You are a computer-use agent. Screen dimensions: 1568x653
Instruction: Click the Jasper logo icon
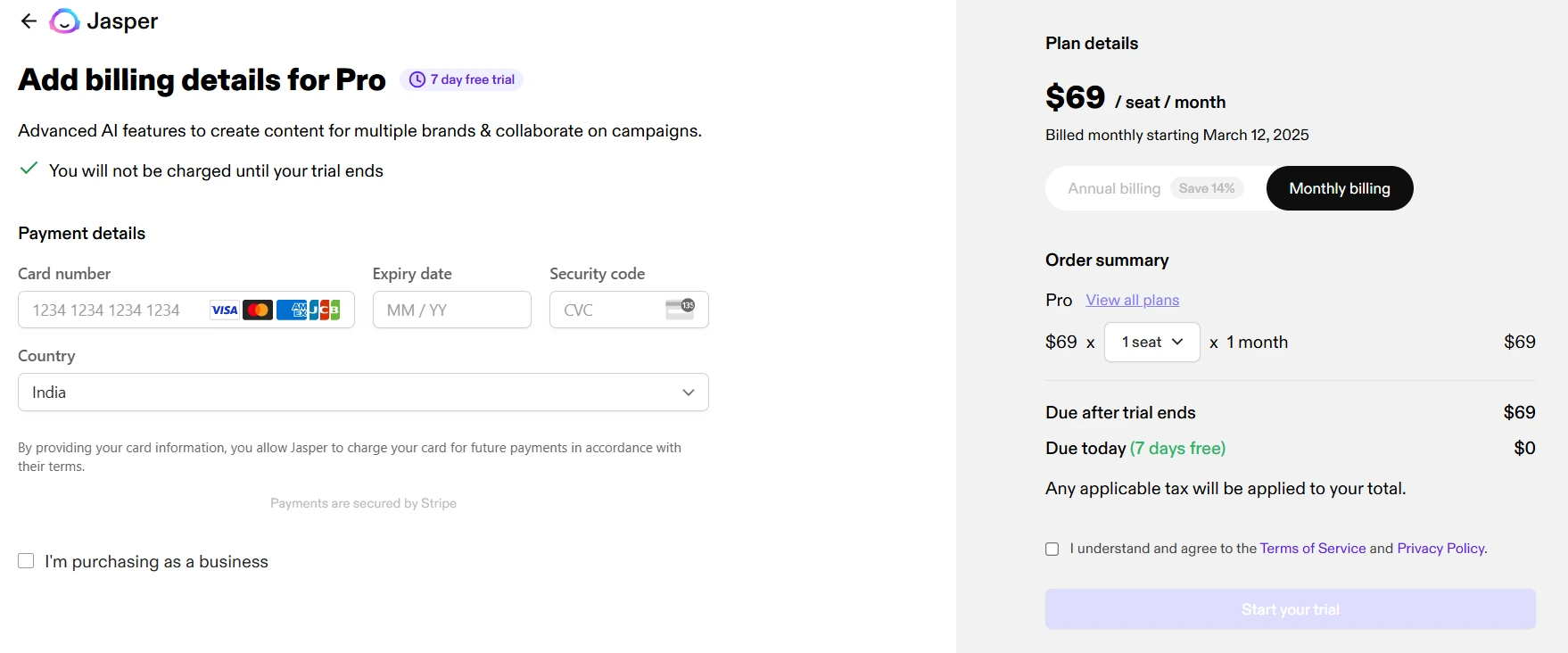pyautogui.click(x=64, y=21)
